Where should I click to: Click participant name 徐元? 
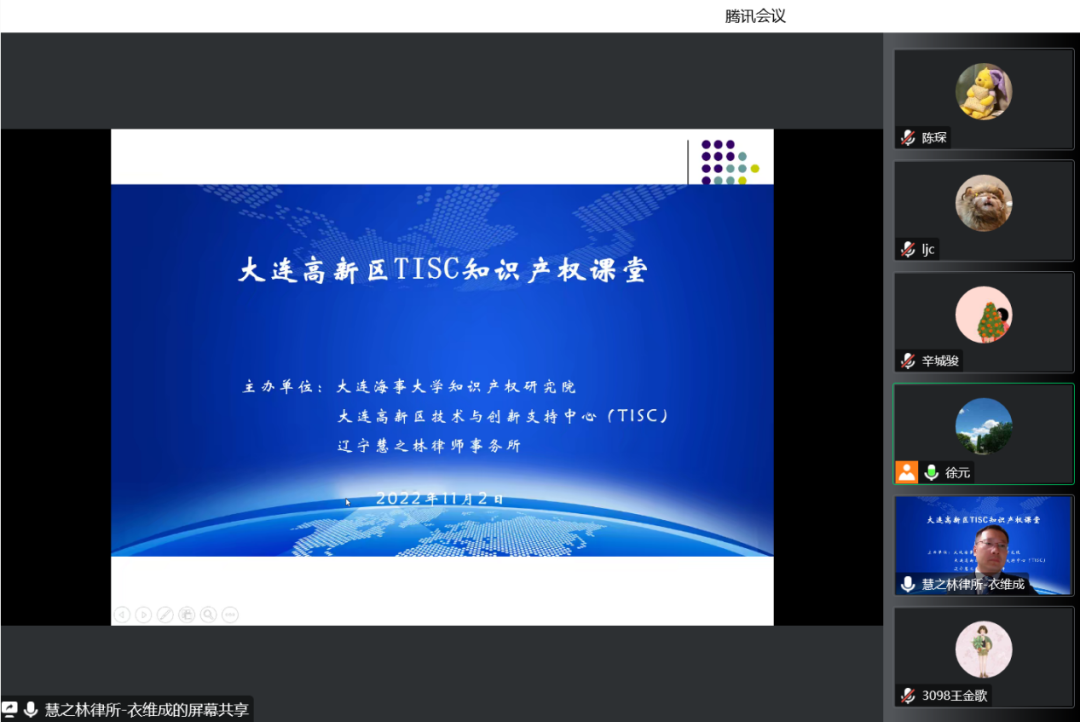point(957,473)
